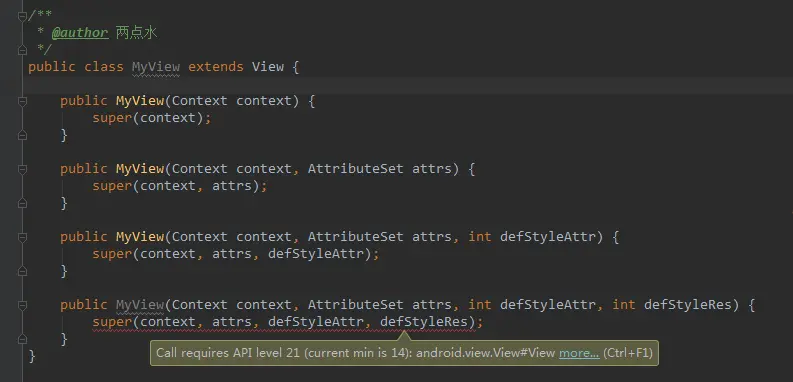The image size is (793, 382).
Task: Collapse the four-parameter defStyleRes constructor
Action: click(x=22, y=305)
